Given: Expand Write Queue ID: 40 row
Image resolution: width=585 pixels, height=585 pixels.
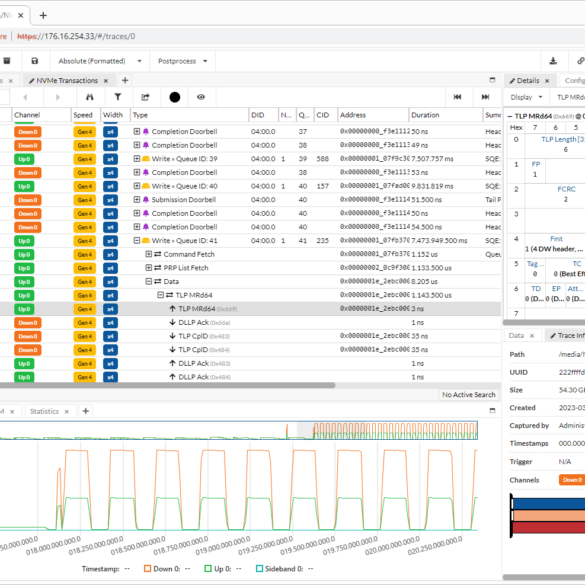Looking at the screenshot, I should point(137,186).
